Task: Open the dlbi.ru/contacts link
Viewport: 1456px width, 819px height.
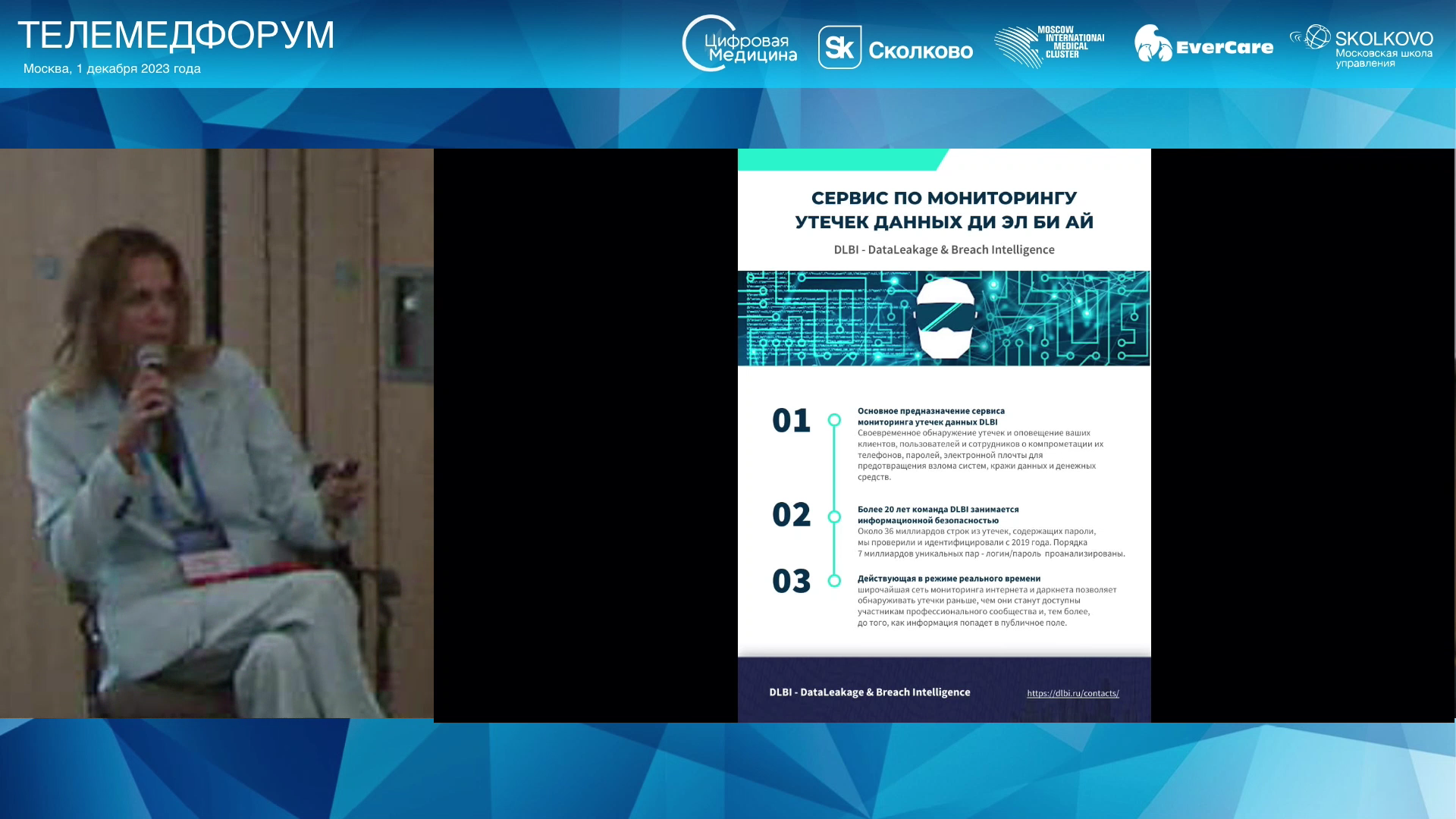Action: (x=1072, y=693)
